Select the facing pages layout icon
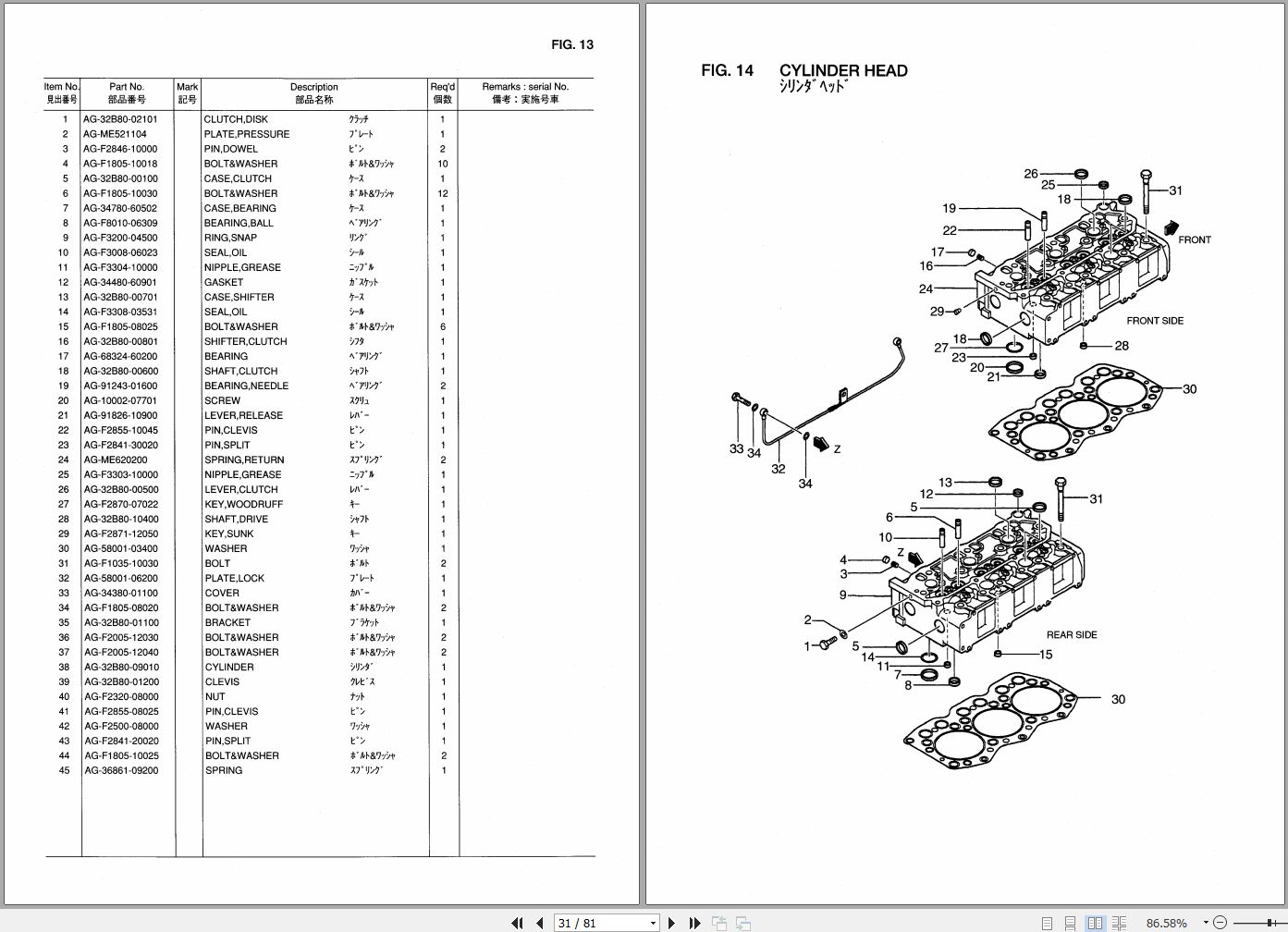 click(x=1096, y=923)
